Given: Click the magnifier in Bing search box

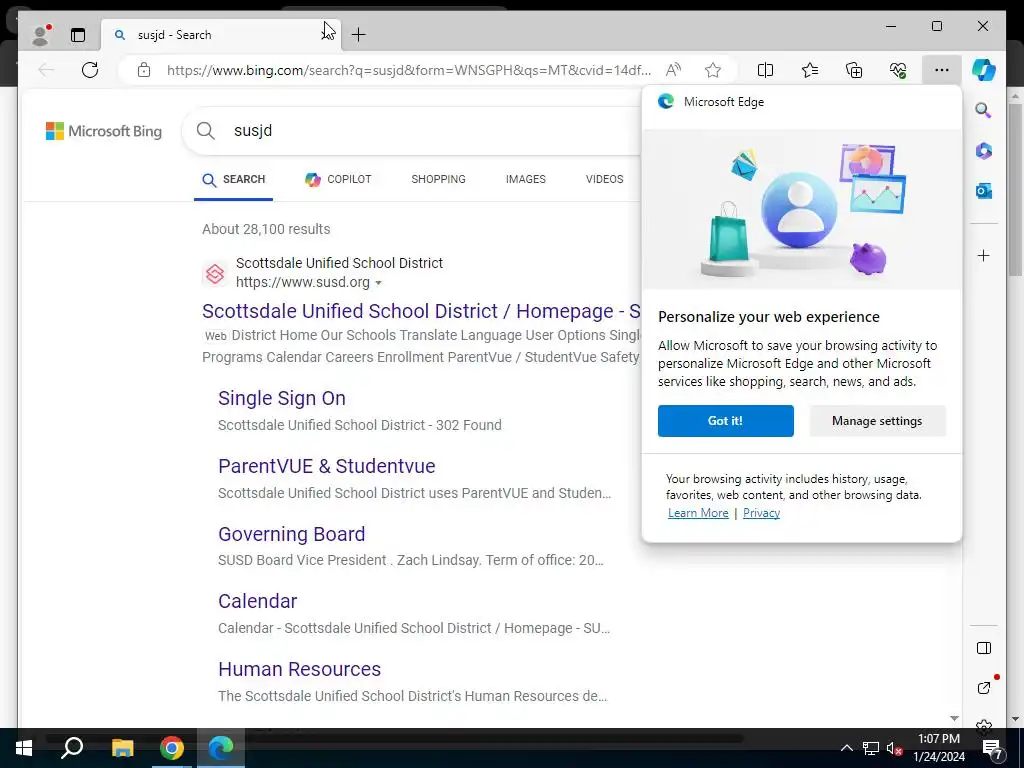Looking at the screenshot, I should (x=206, y=131).
